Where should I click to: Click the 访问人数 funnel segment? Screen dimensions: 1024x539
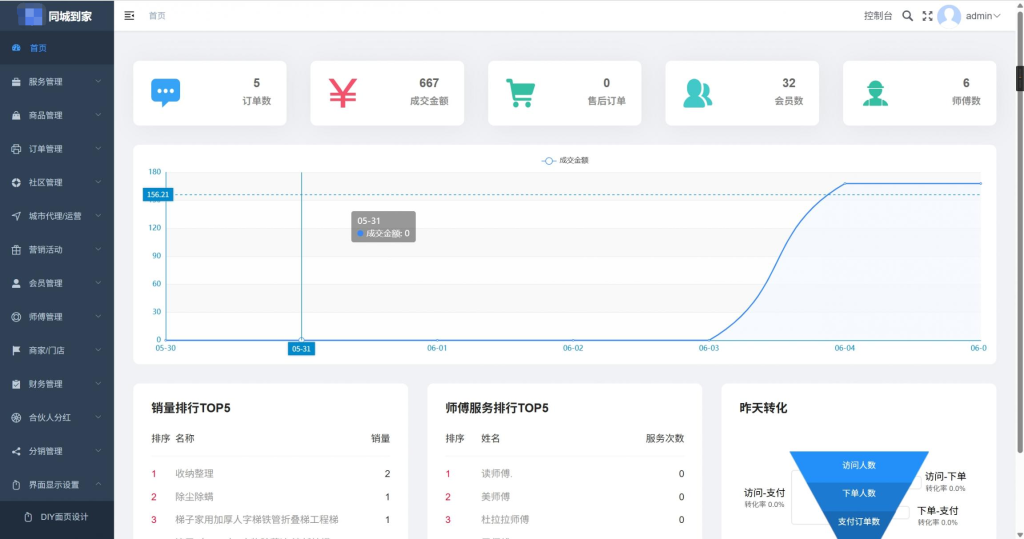coord(859,465)
